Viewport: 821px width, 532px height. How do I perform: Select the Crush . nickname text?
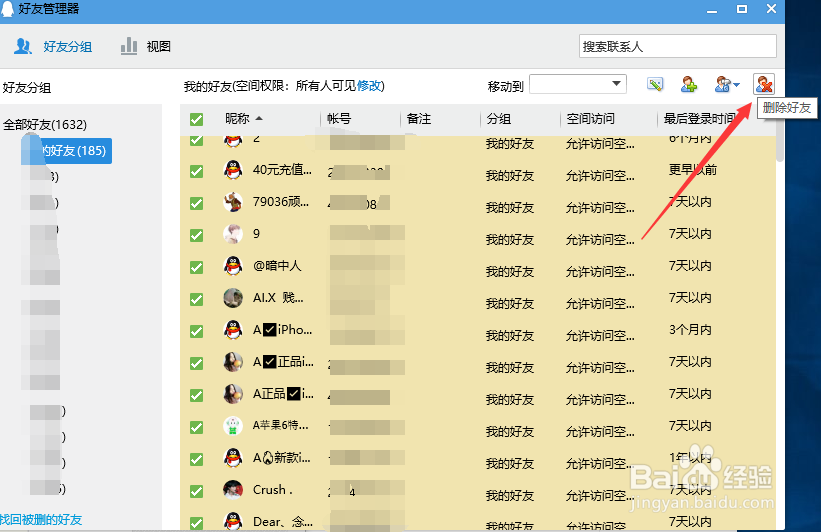point(272,490)
